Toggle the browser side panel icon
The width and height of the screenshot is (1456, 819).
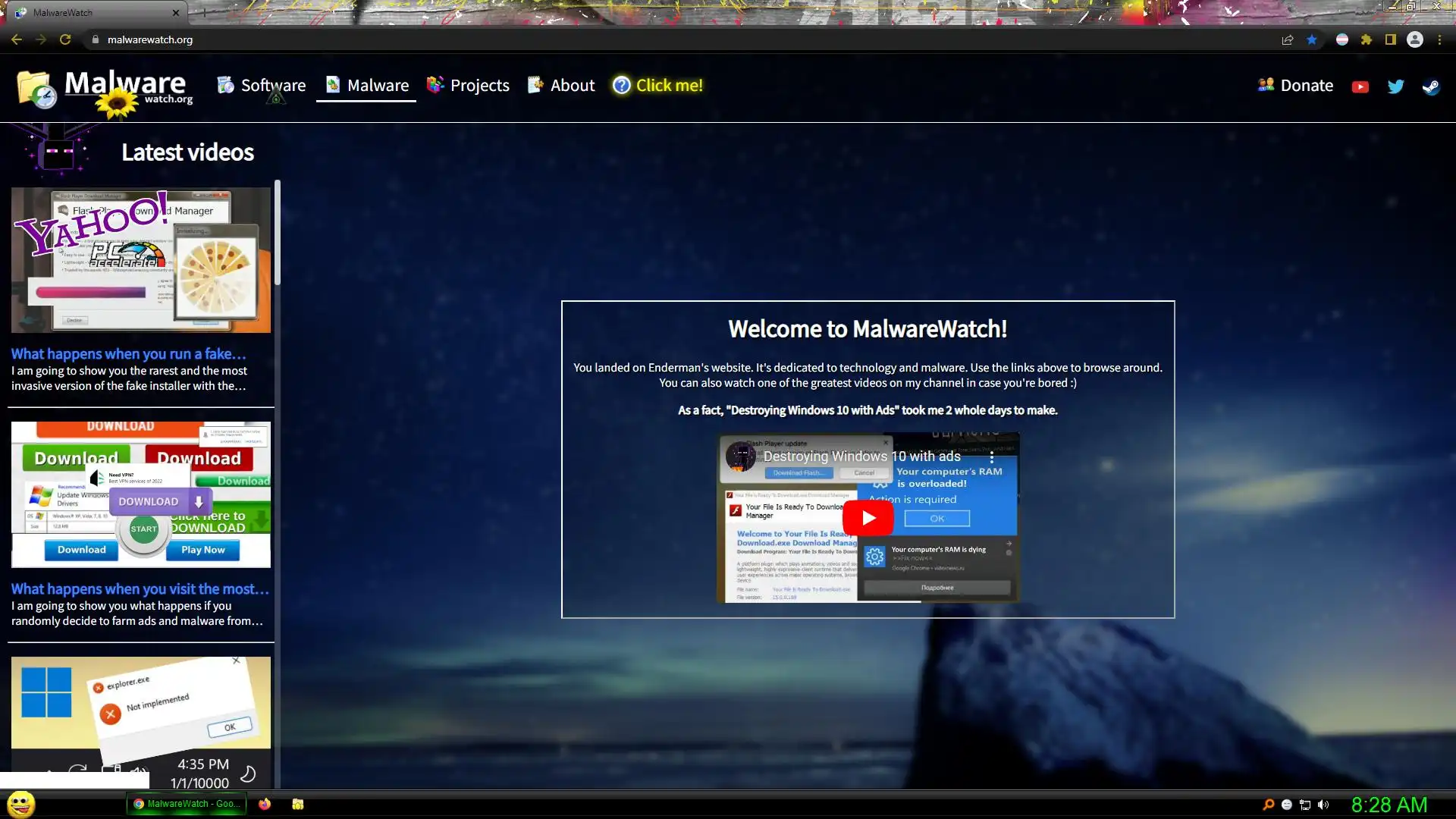point(1391,39)
